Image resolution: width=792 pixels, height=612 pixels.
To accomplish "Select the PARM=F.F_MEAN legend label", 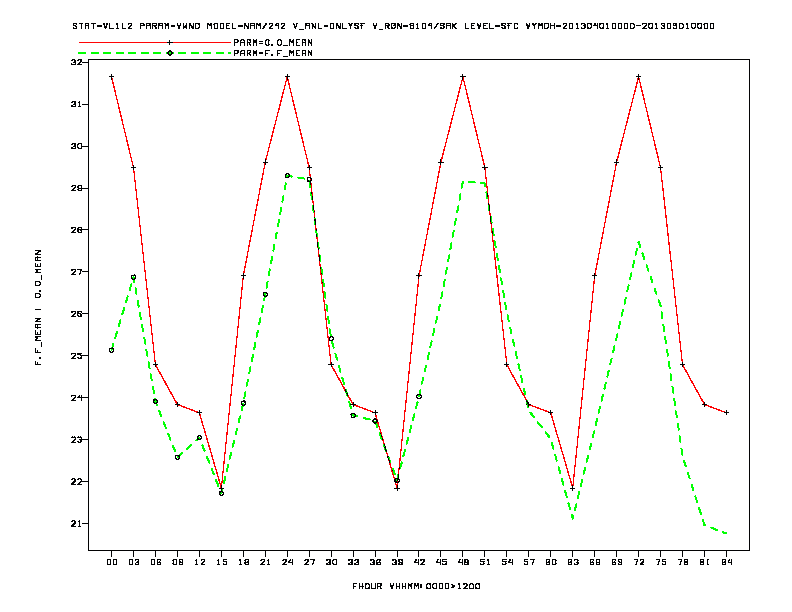I will 273,53.
